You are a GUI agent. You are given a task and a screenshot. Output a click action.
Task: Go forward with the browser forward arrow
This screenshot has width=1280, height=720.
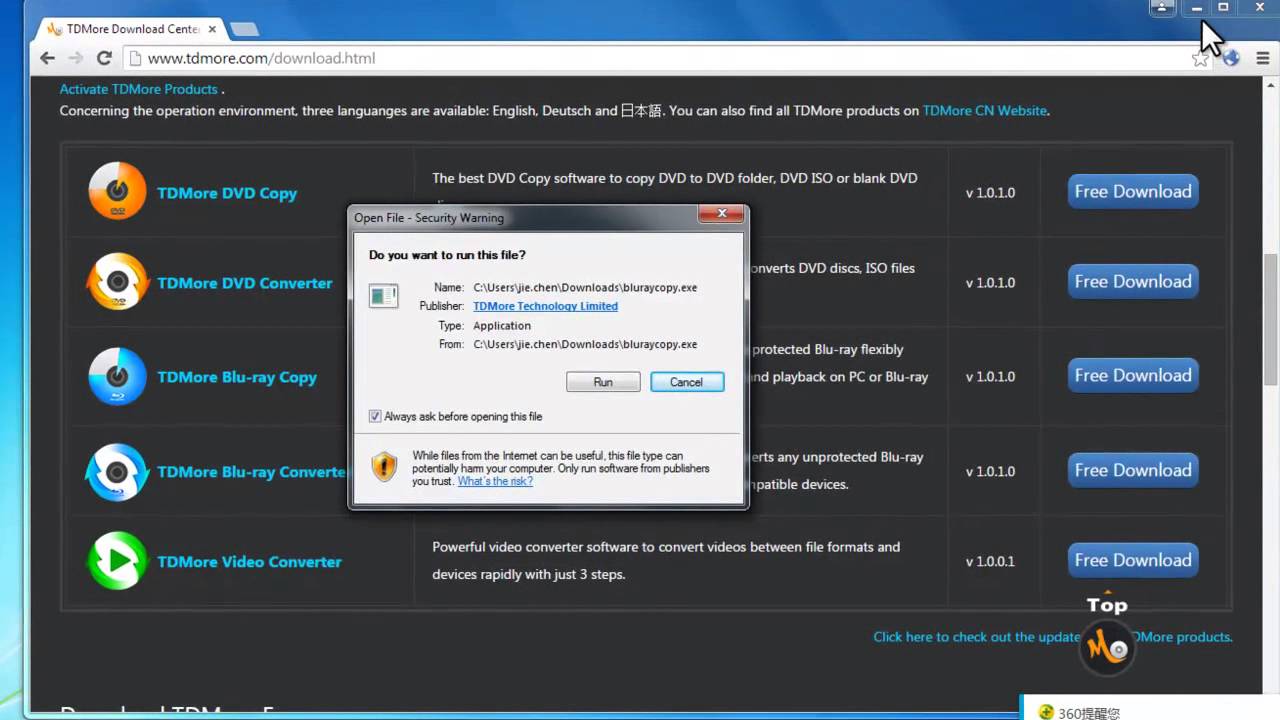tap(76, 58)
